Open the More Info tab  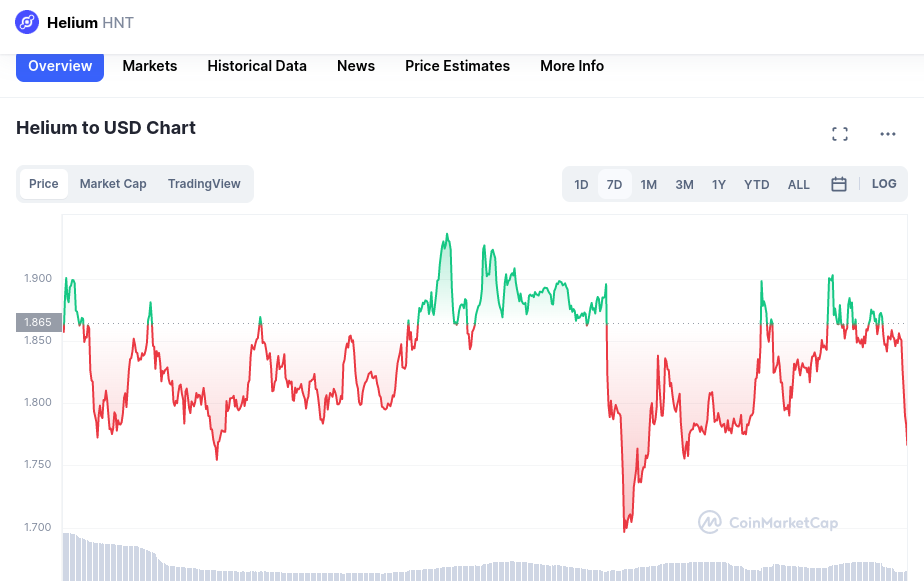(572, 66)
